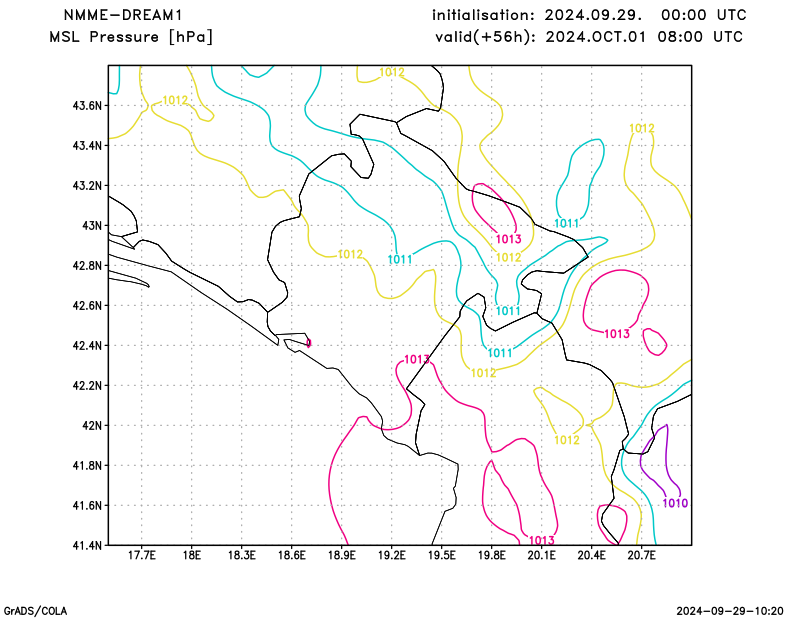The image size is (800, 618).
Task: Click the NMME-DREAM1 model title
Action: 122,15
